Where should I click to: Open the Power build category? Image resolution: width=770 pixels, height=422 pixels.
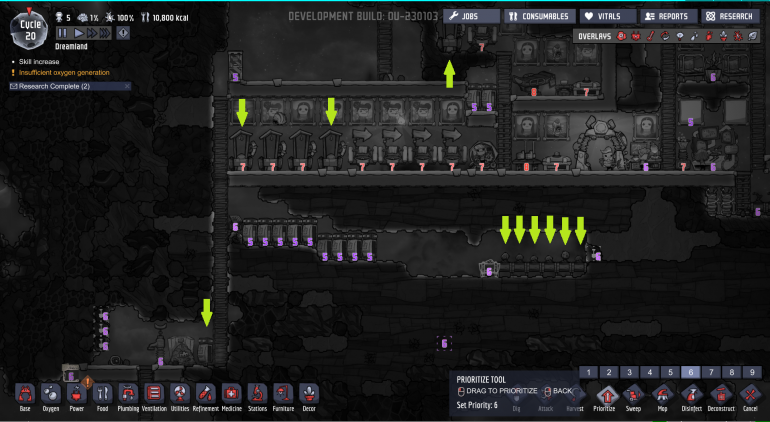tap(76, 394)
